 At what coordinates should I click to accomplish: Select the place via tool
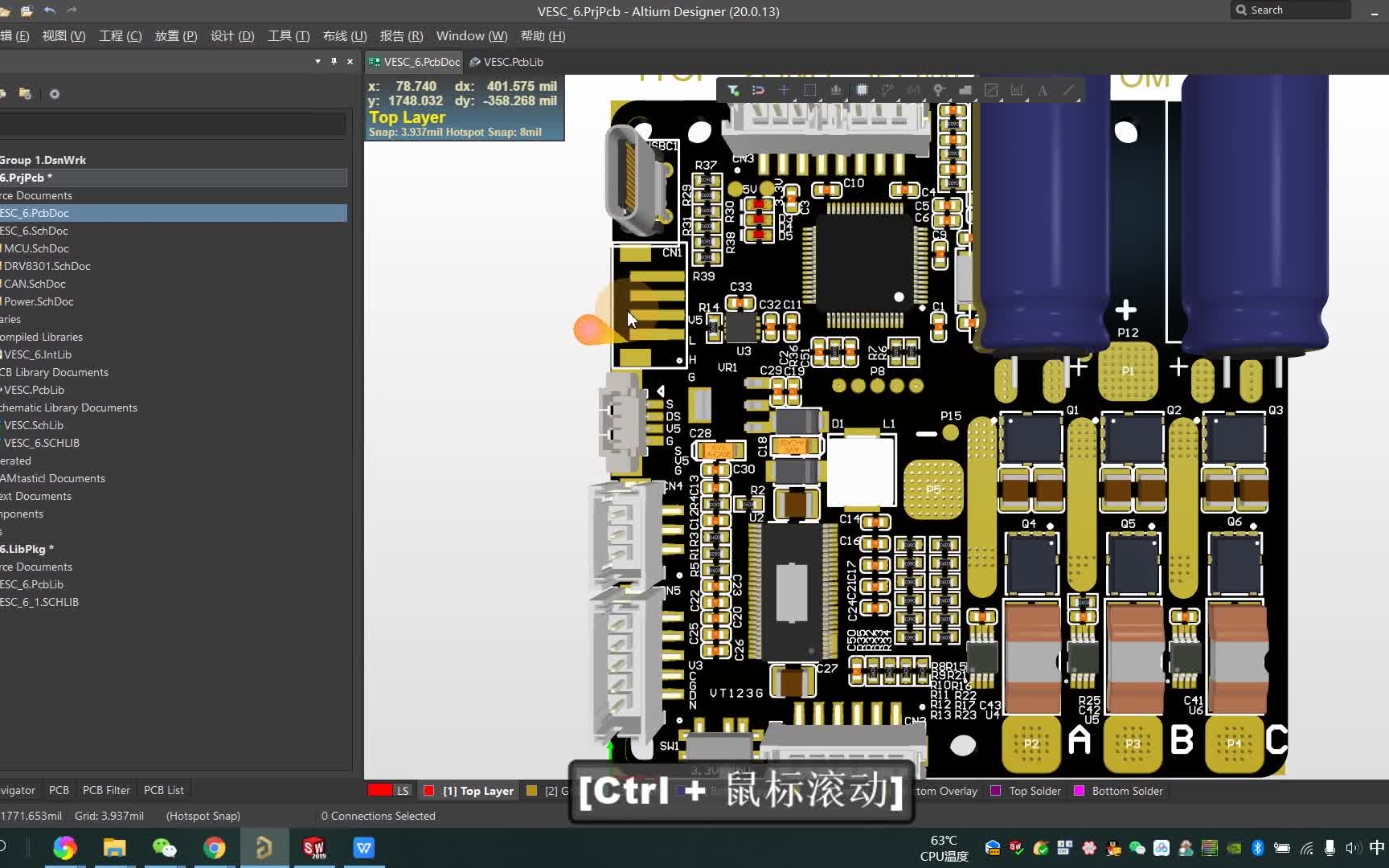pos(939,90)
